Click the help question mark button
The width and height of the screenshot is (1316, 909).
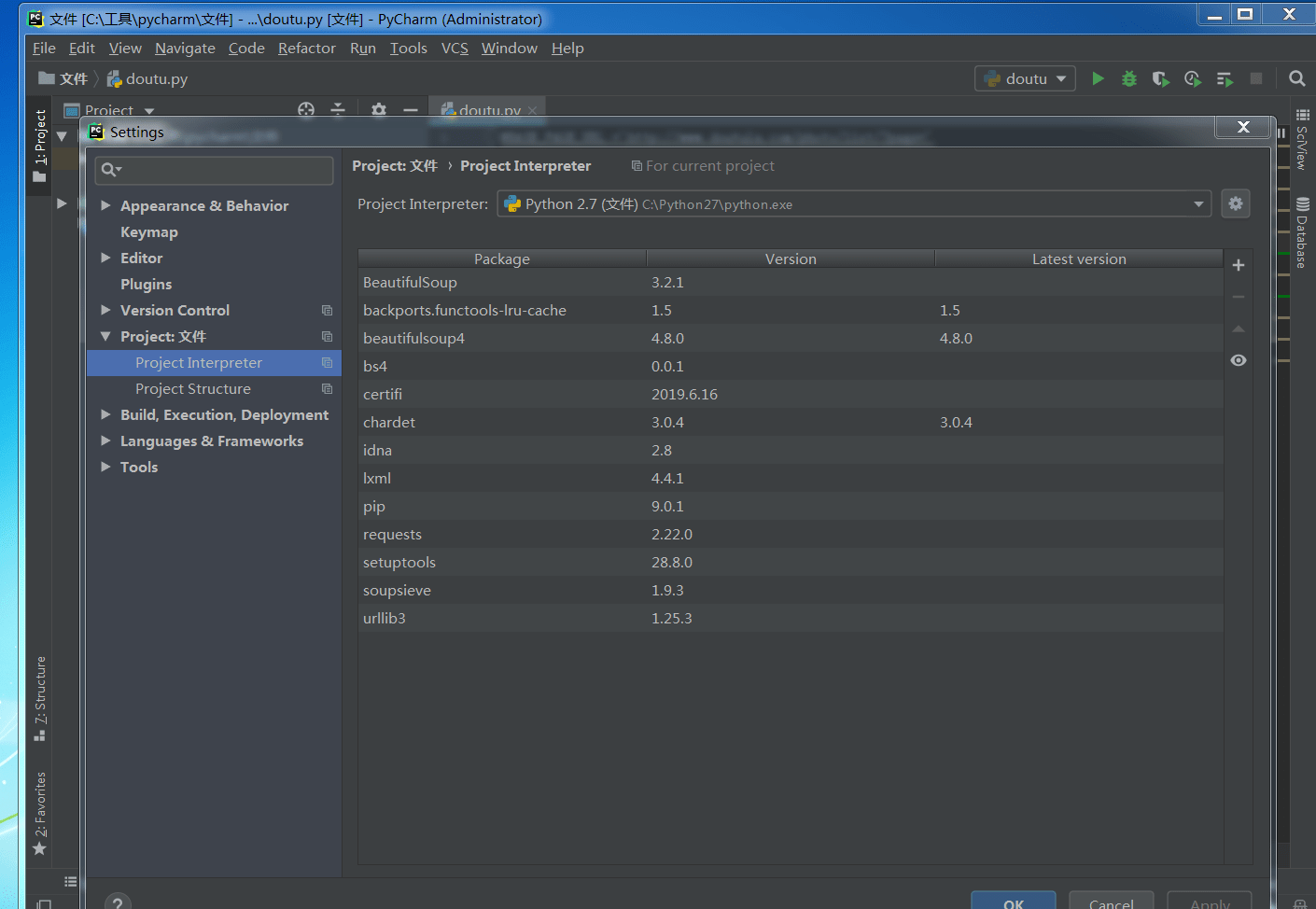118,902
